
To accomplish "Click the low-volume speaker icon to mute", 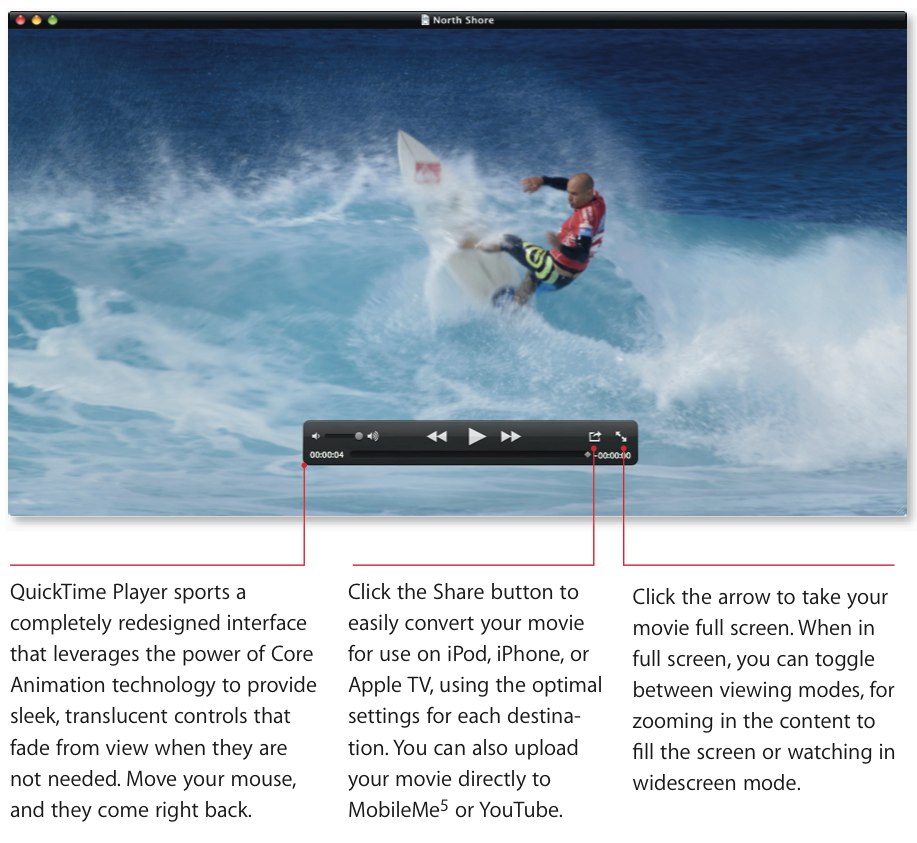I will pyautogui.click(x=316, y=436).
